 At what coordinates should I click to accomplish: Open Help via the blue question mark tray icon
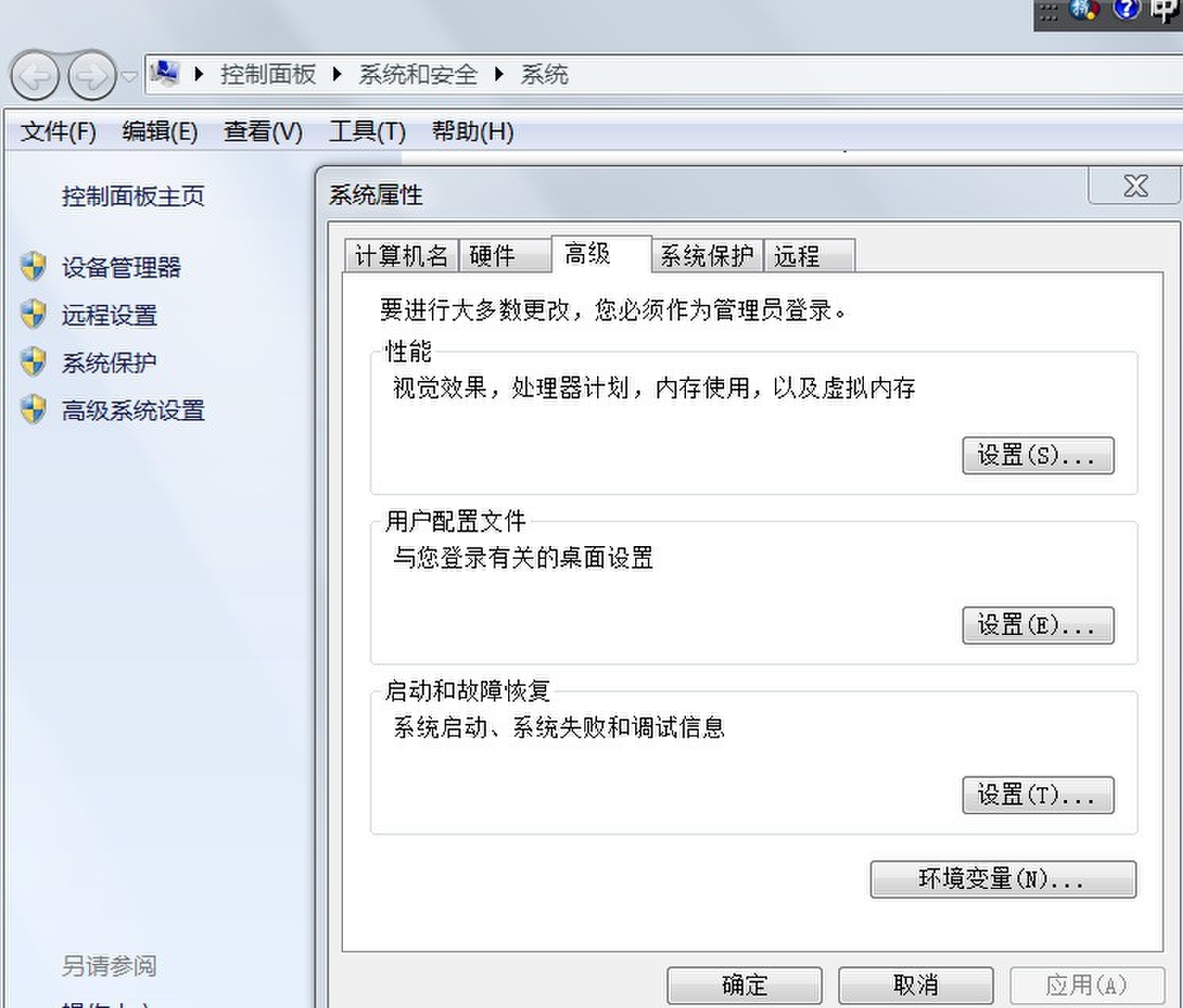1125,10
